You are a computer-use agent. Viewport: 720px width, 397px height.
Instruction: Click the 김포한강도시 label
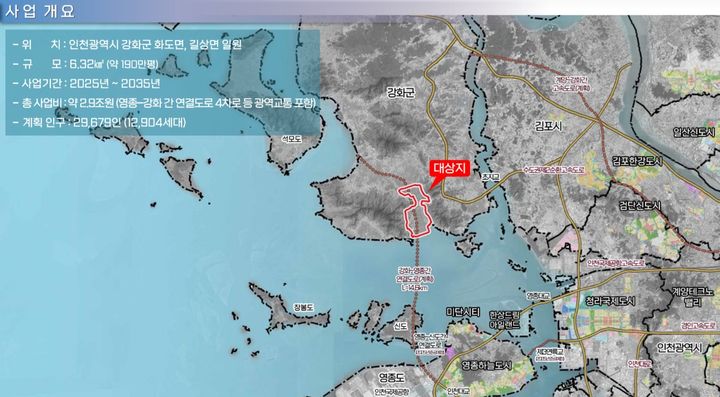pos(637,161)
